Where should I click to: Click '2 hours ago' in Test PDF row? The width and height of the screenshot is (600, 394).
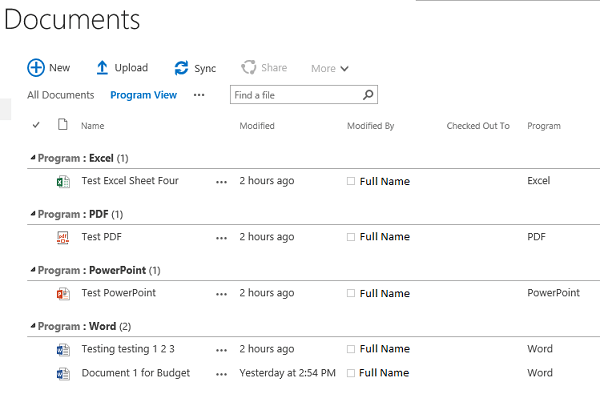coord(267,237)
